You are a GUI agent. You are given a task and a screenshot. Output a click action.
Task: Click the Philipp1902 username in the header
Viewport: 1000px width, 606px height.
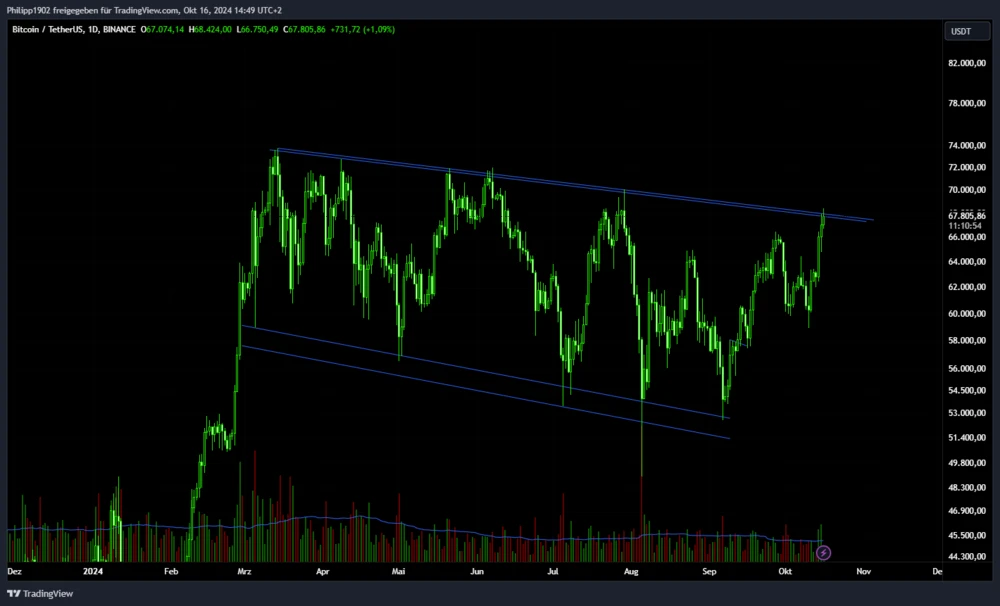tap(28, 9)
